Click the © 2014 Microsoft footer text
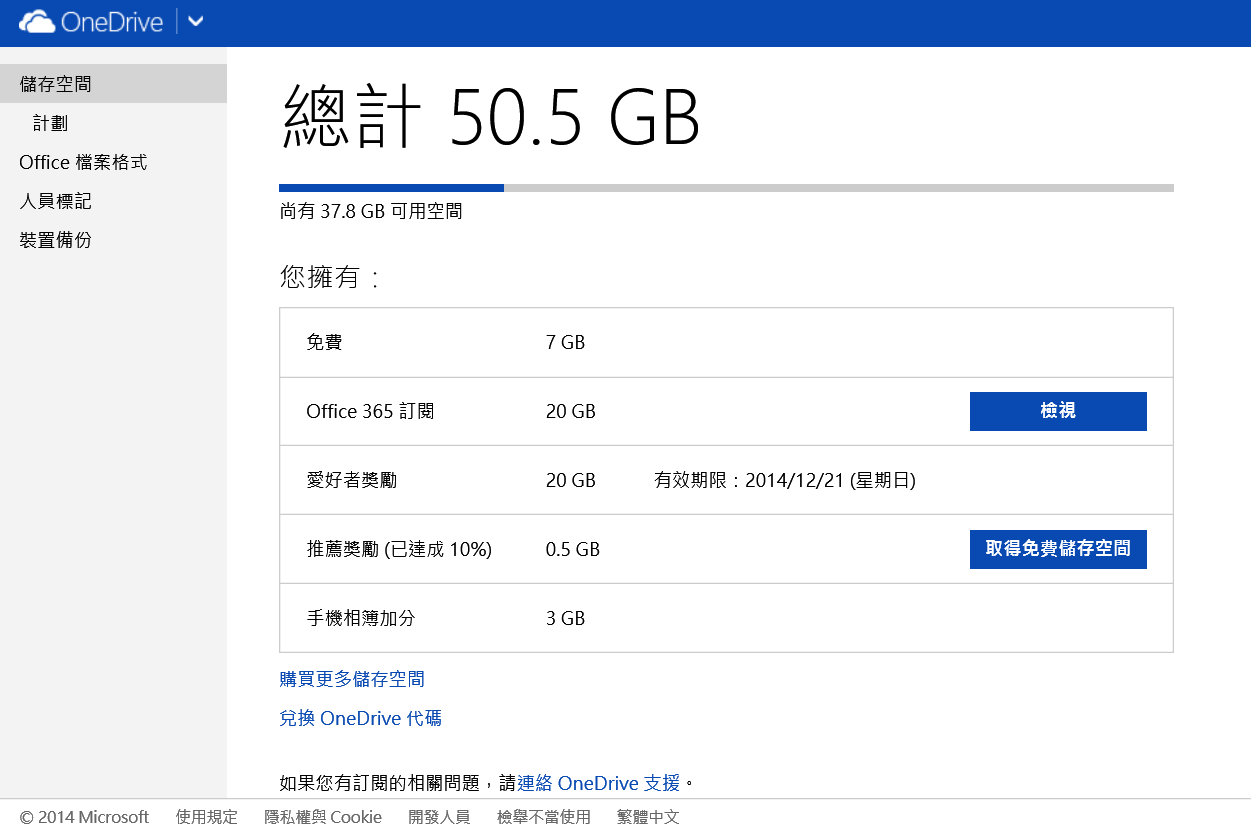Image resolution: width=1251 pixels, height=829 pixels. tap(84, 817)
